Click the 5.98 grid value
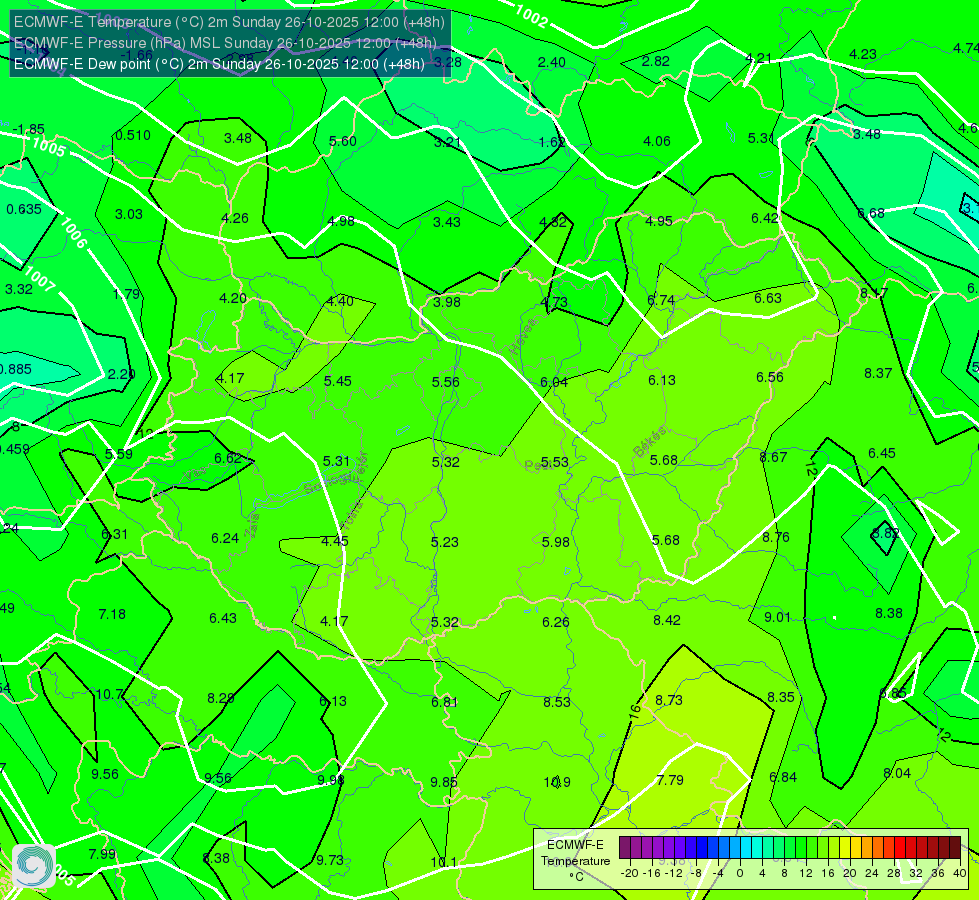979x900 pixels. tap(556, 542)
